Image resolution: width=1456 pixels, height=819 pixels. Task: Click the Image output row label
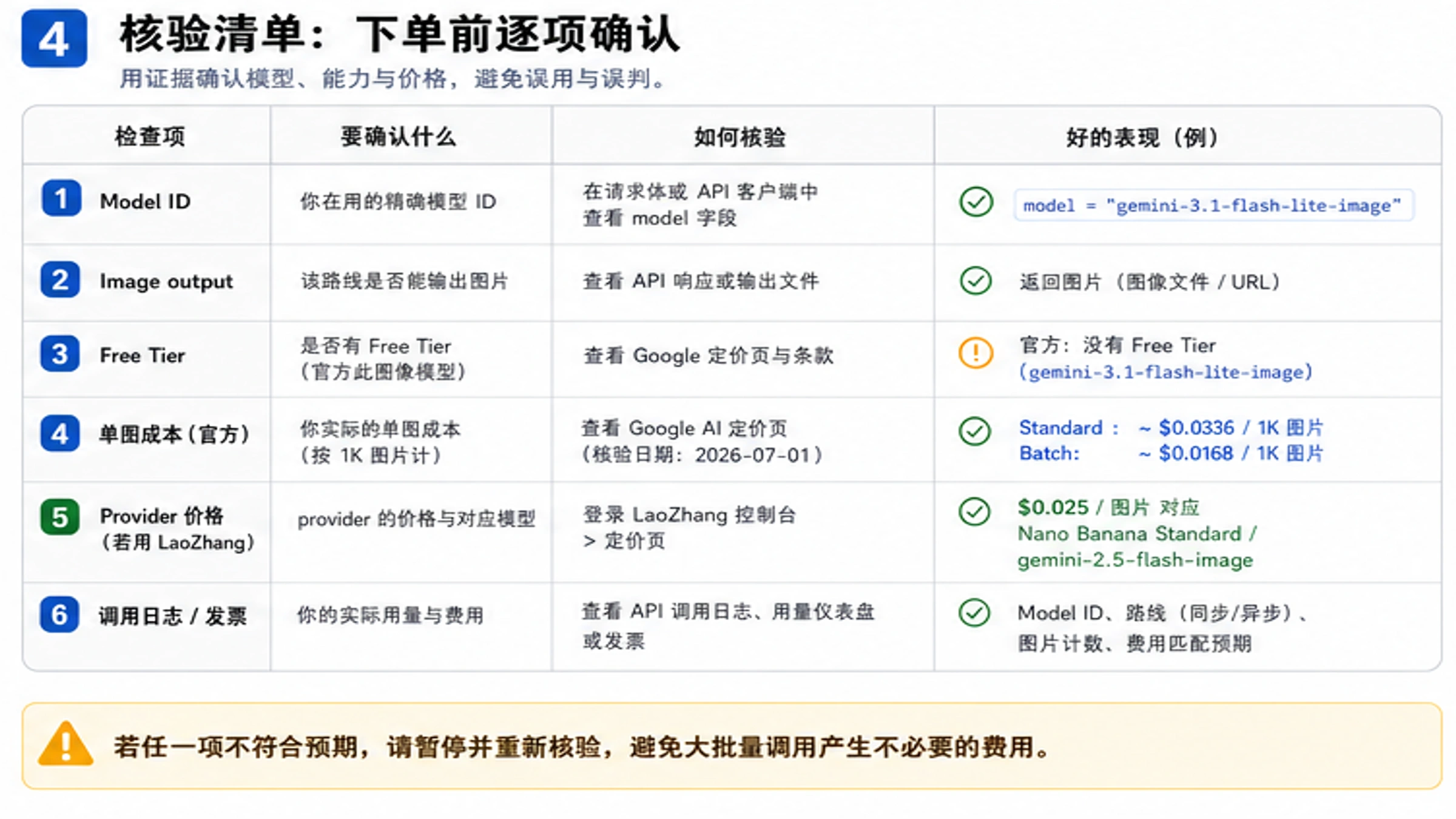click(x=166, y=281)
